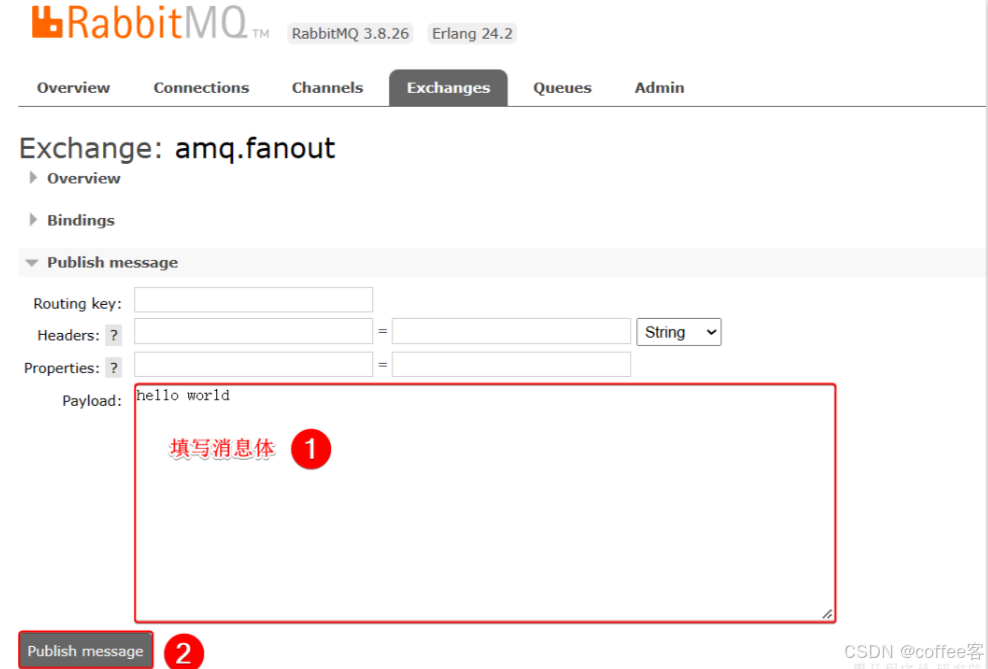Click the Routing key: label
Screen dimensions: 988x669
pos(78,304)
